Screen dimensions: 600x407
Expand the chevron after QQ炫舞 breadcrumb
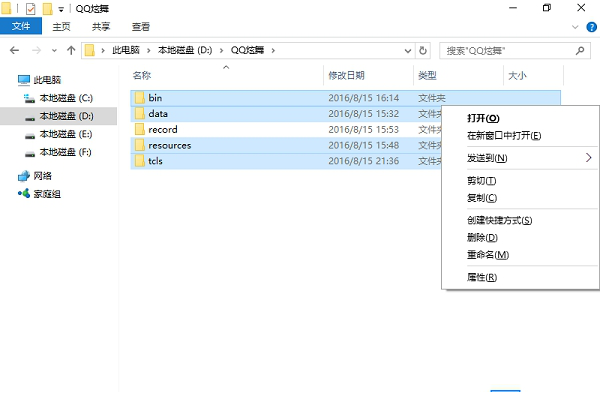coord(273,50)
